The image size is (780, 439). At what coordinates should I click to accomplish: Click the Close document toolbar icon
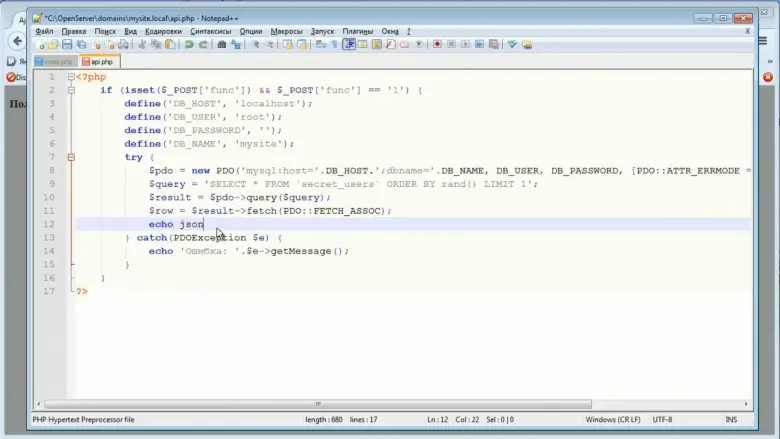pyautogui.click(x=97, y=45)
